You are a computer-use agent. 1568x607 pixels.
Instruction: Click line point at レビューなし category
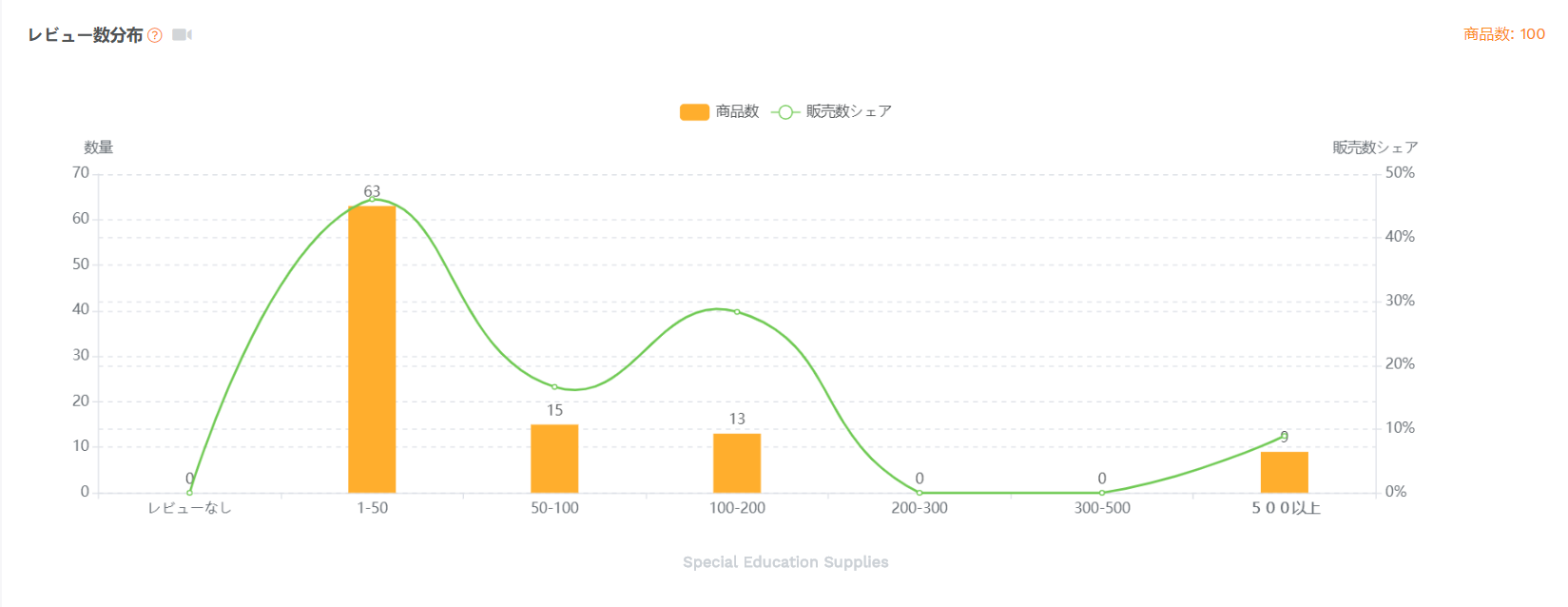190,492
